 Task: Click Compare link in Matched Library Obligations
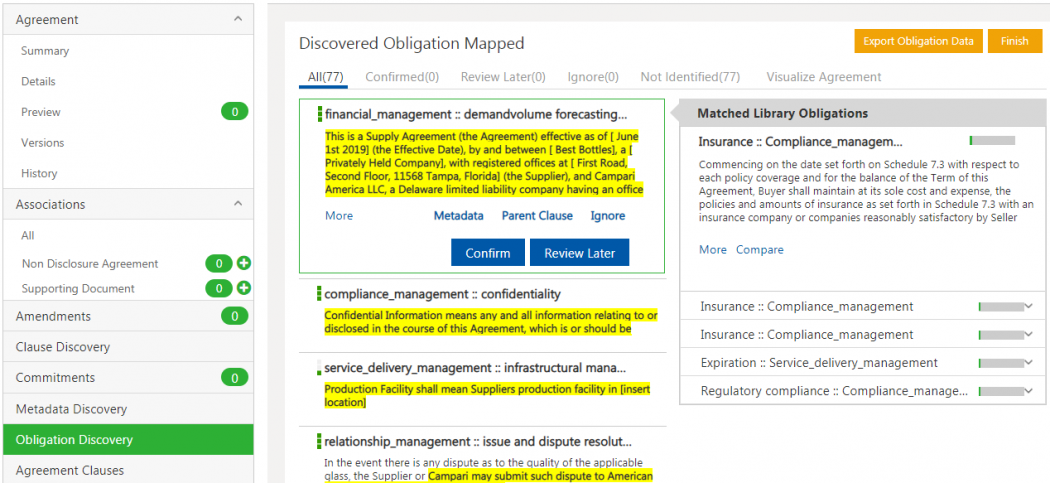tap(759, 250)
